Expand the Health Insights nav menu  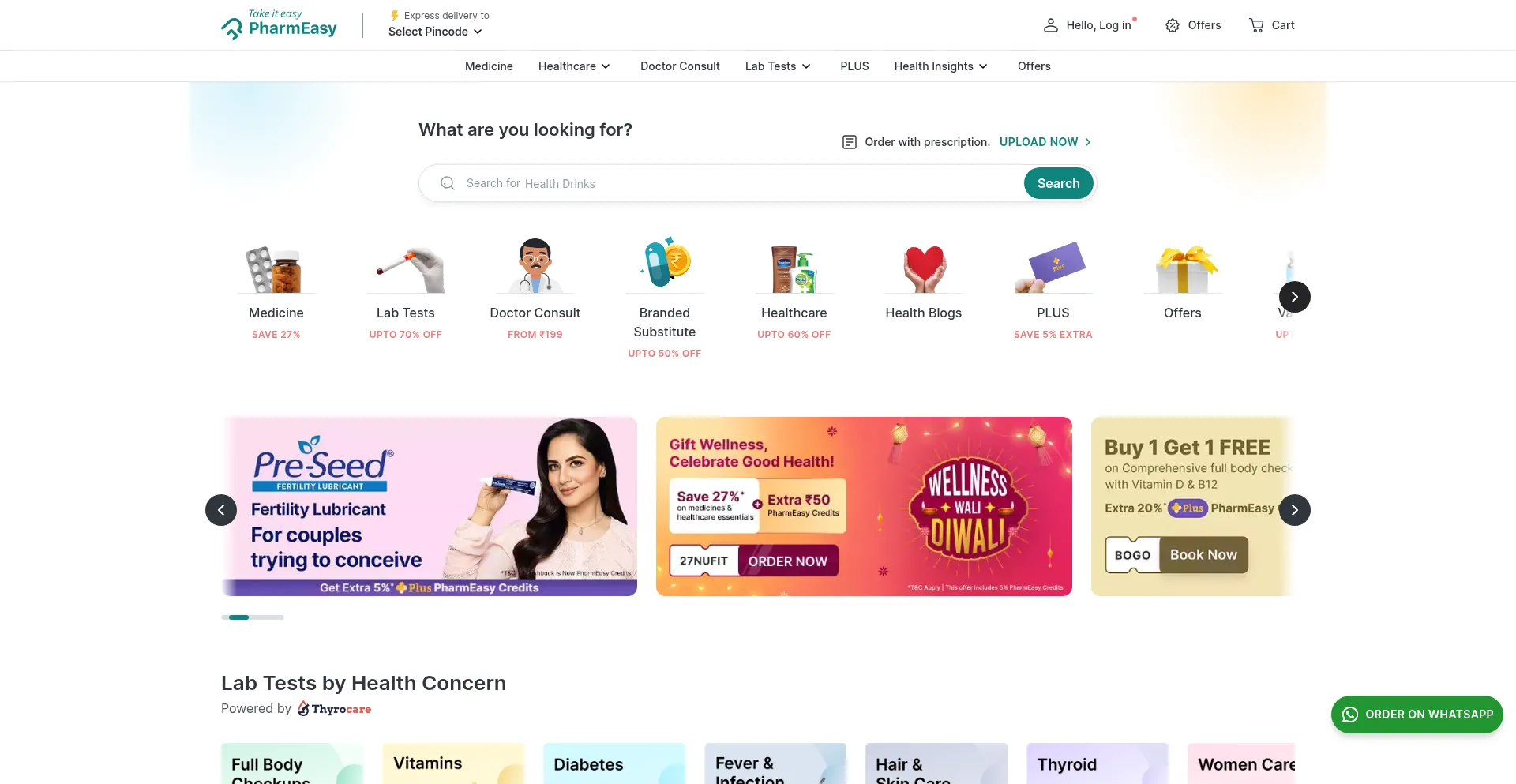click(941, 66)
